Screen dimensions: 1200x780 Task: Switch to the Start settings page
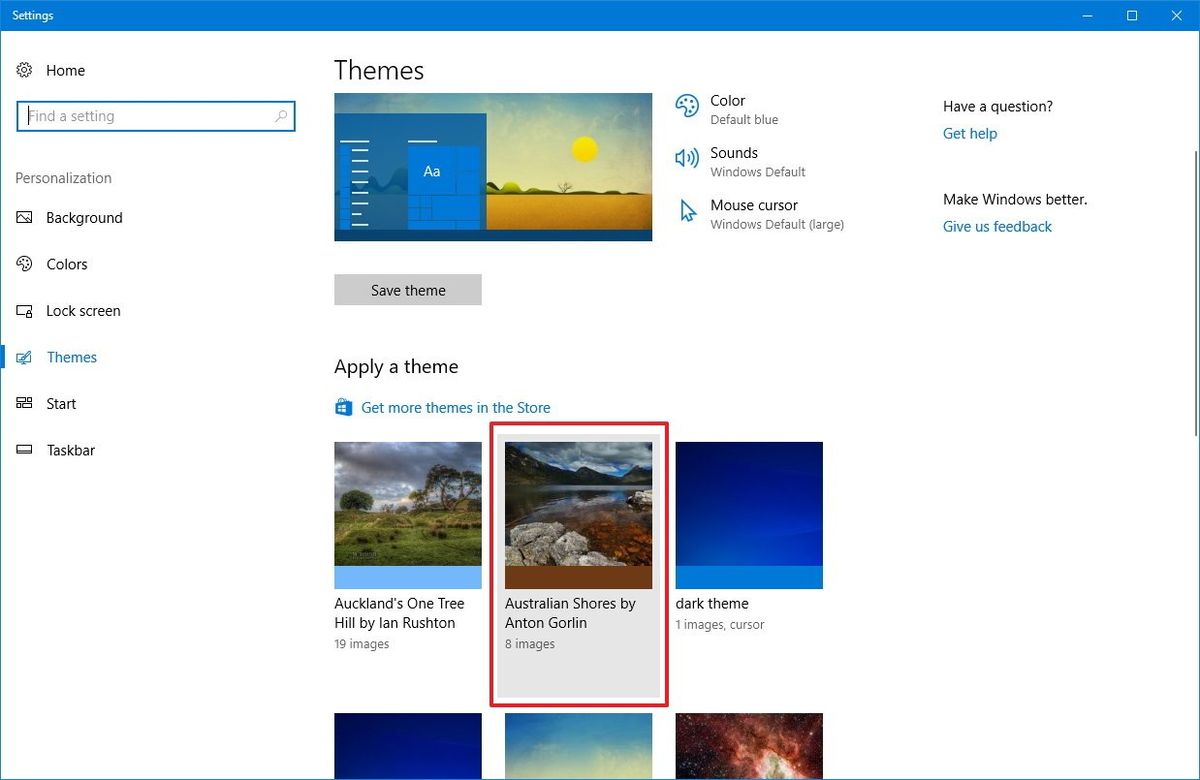coord(60,403)
